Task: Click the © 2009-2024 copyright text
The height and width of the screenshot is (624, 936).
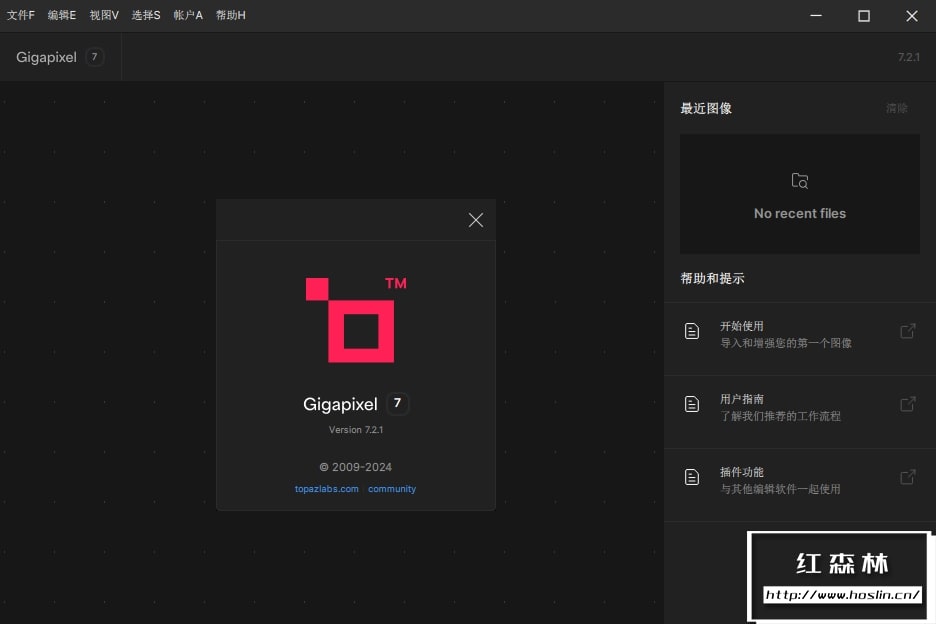Action: point(356,468)
